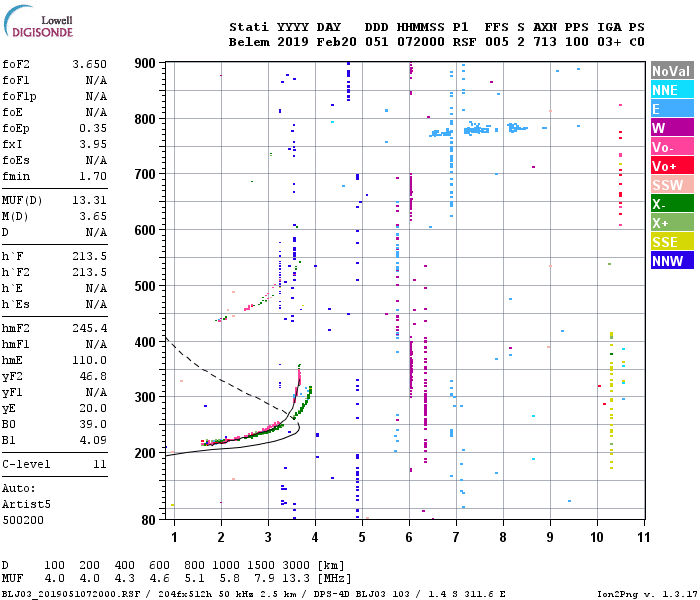Click the year 2019 in header
The height and width of the screenshot is (600, 700).
[x=293, y=42]
